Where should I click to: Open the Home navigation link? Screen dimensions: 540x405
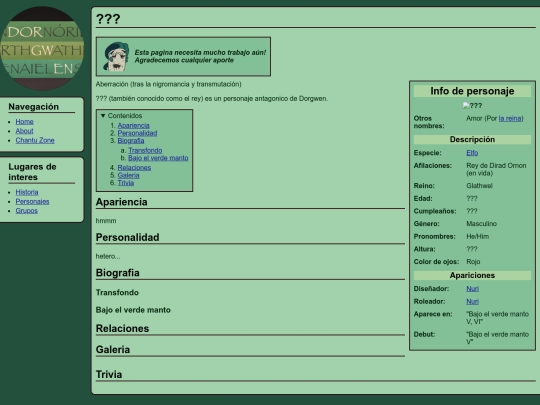(x=24, y=122)
